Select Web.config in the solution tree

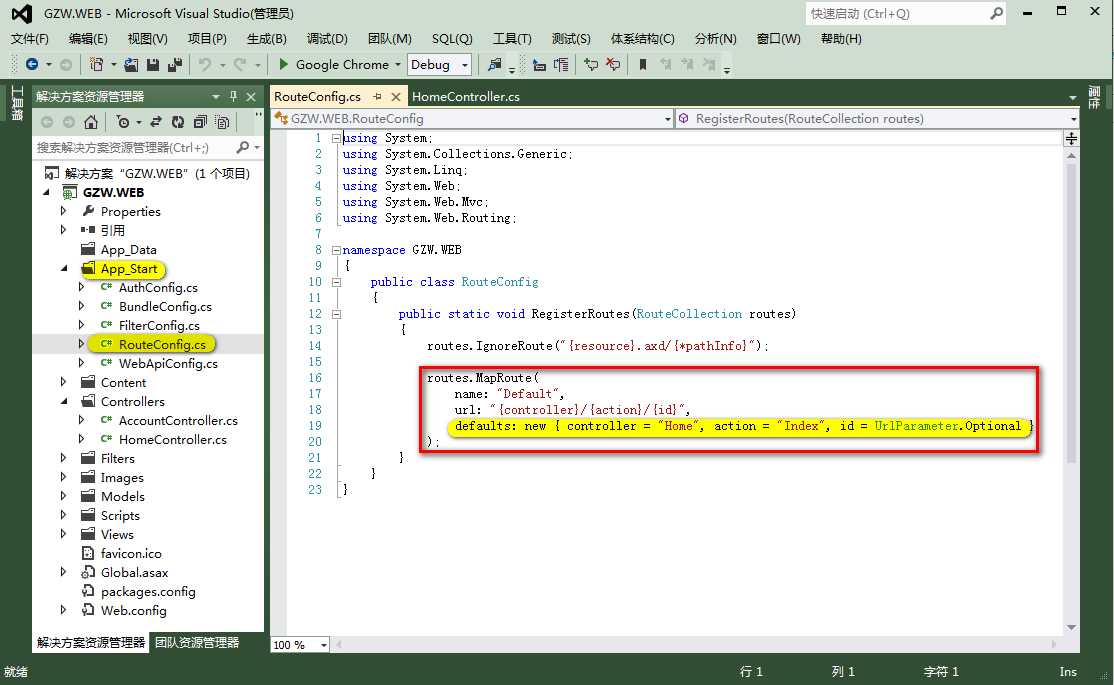coord(134,610)
